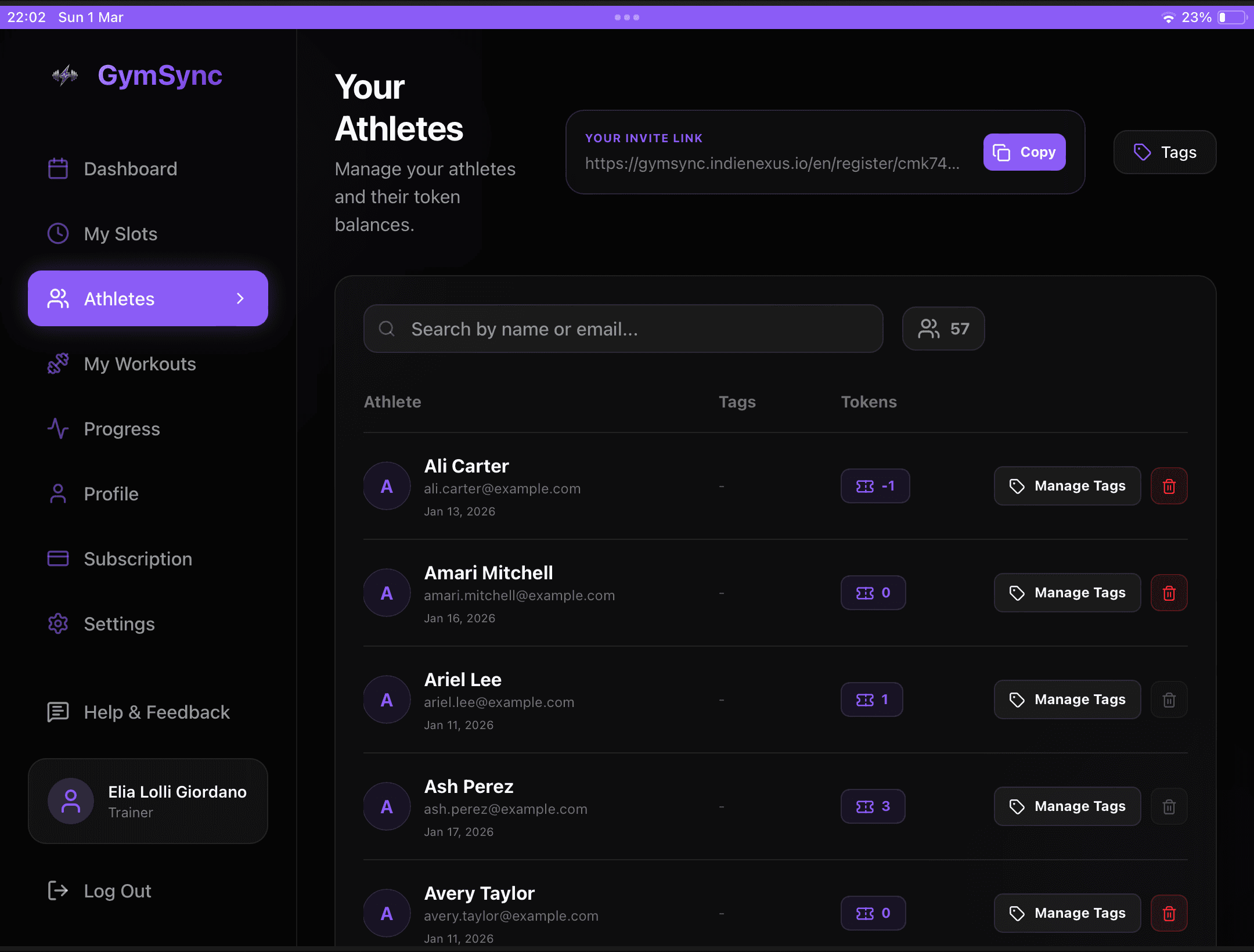Click the GymSync logo icon
Viewport: 1254px width, 952px height.
tap(65, 75)
